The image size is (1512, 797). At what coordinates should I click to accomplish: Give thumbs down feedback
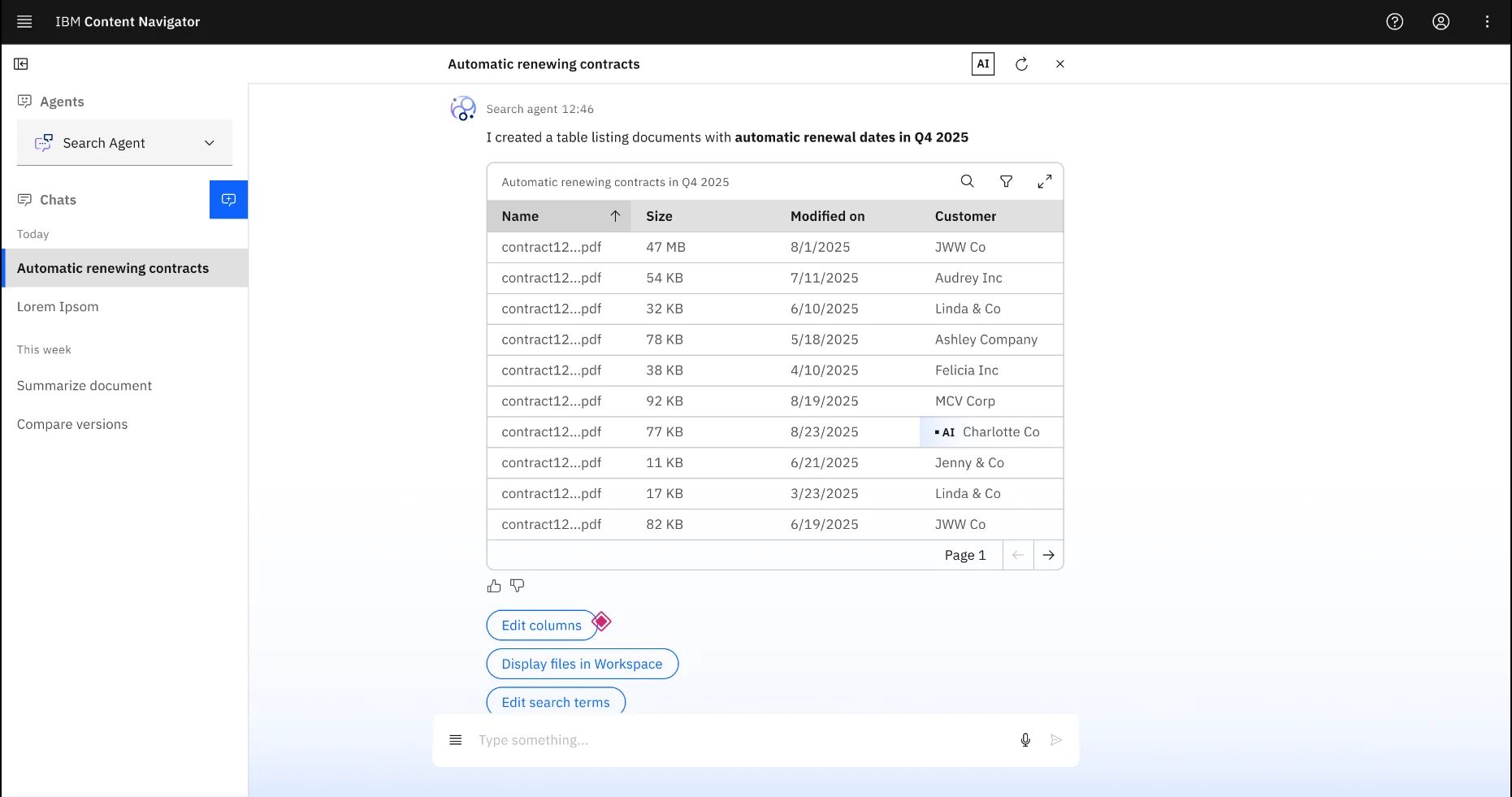[517, 586]
